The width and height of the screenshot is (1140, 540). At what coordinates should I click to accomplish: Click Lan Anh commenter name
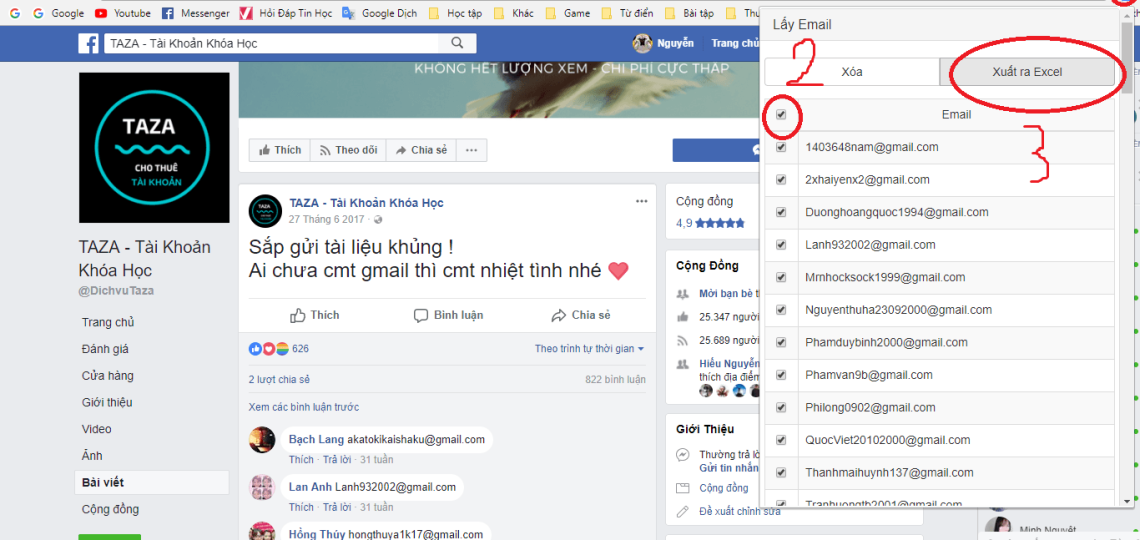pos(310,487)
